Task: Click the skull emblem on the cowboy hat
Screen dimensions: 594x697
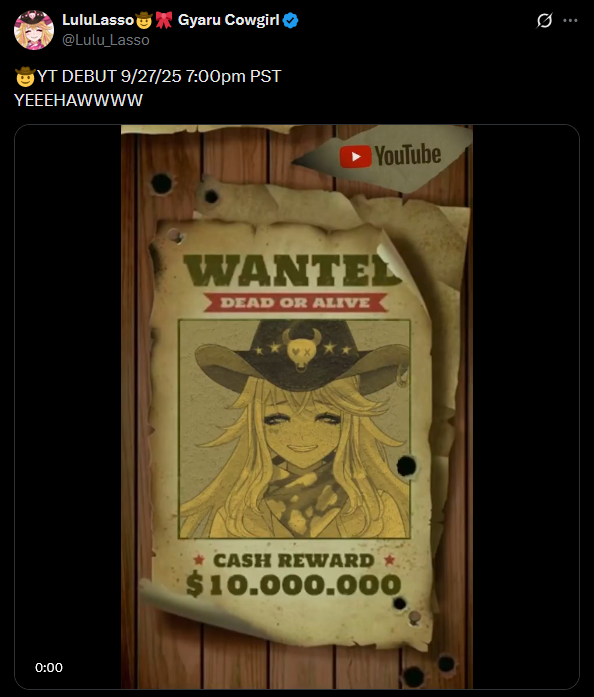Action: click(x=301, y=349)
